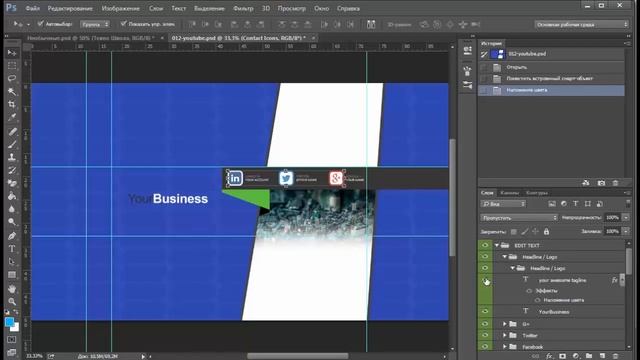Image resolution: width=640 pixels, height=360 pixels.
Task: Open the Изображение menu
Action: click(x=120, y=8)
